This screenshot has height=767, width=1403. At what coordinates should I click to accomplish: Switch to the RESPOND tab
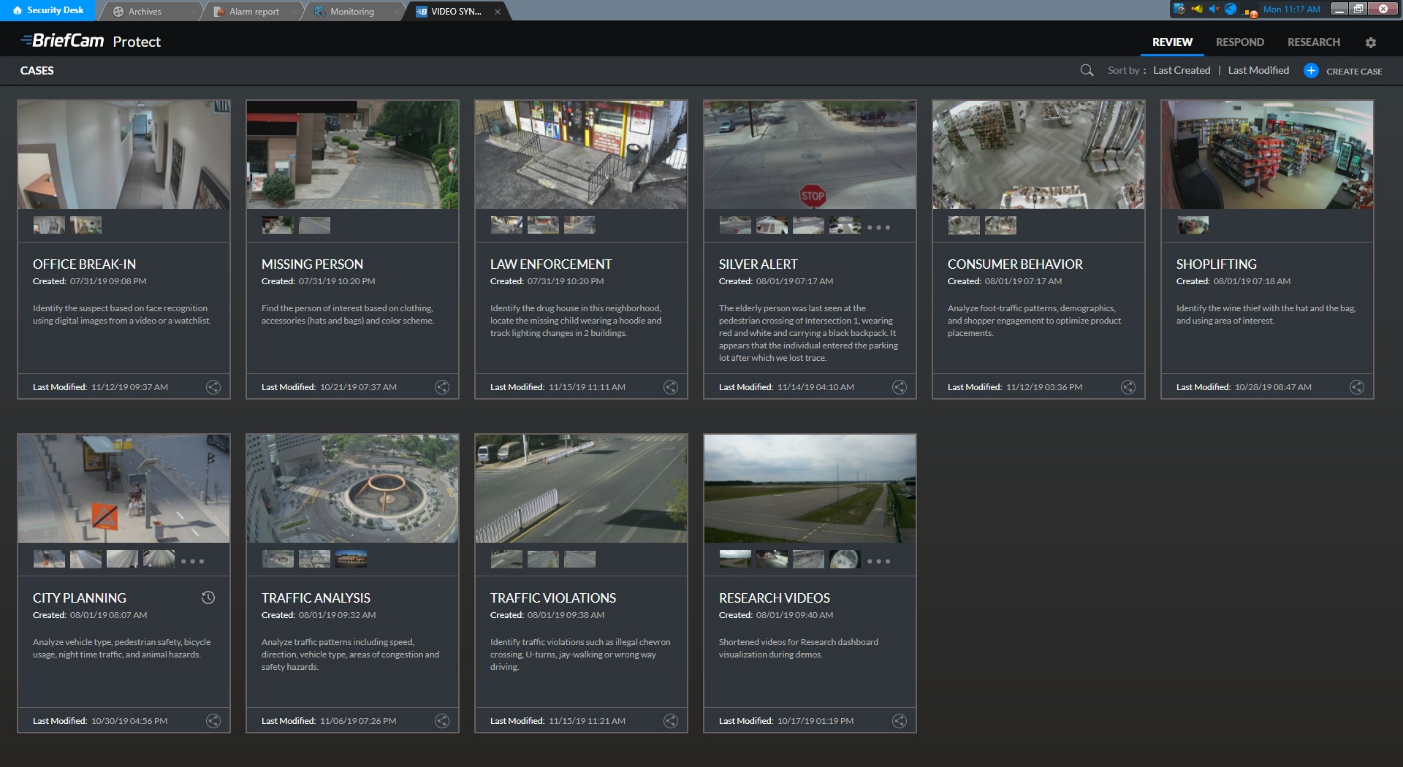pos(1240,42)
